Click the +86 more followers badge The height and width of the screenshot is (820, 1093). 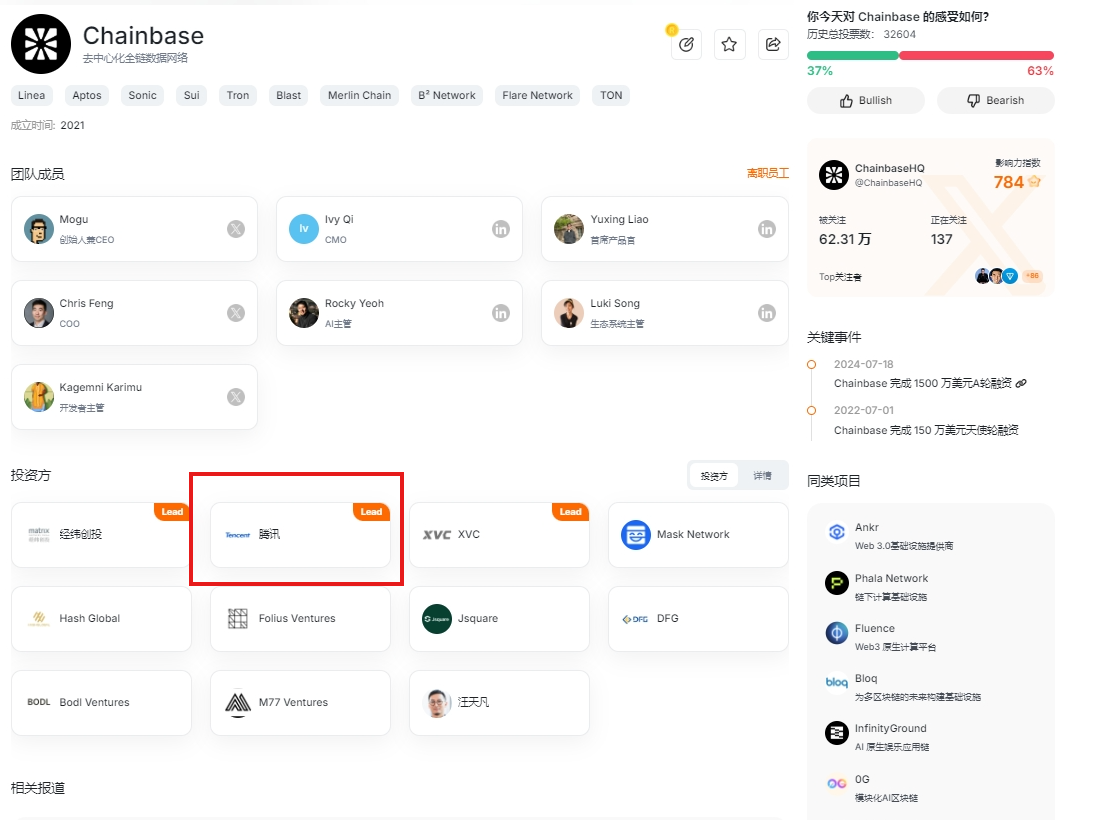pos(1032,276)
